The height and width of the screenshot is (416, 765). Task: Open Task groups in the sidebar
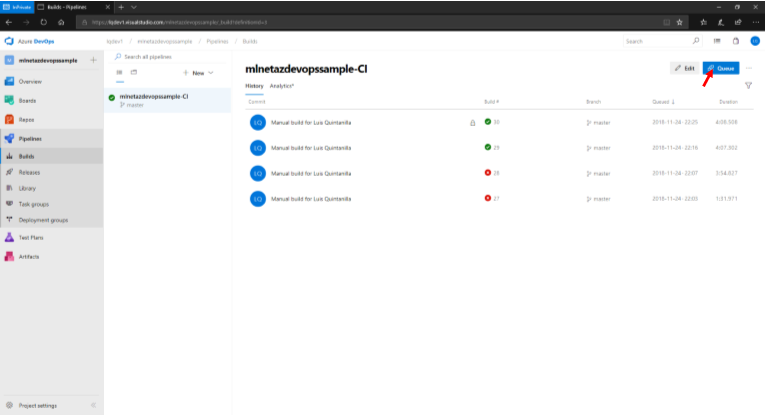click(32, 203)
